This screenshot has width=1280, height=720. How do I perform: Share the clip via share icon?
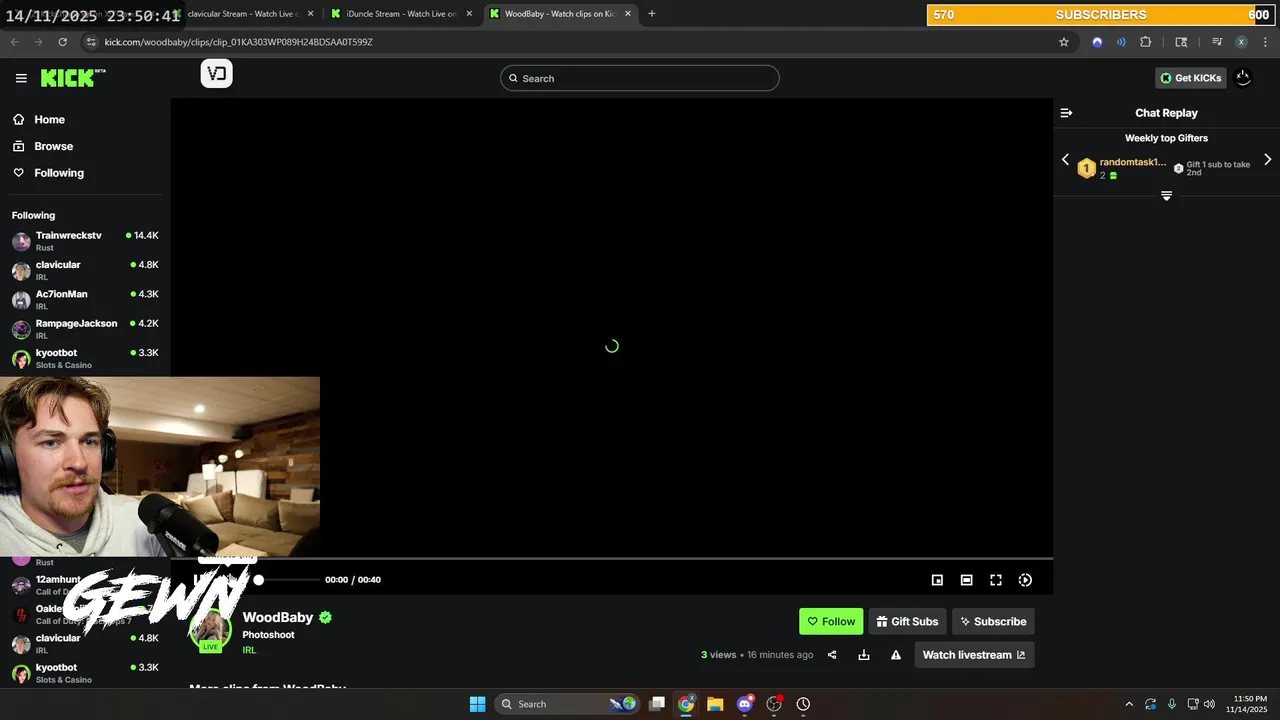[832, 655]
